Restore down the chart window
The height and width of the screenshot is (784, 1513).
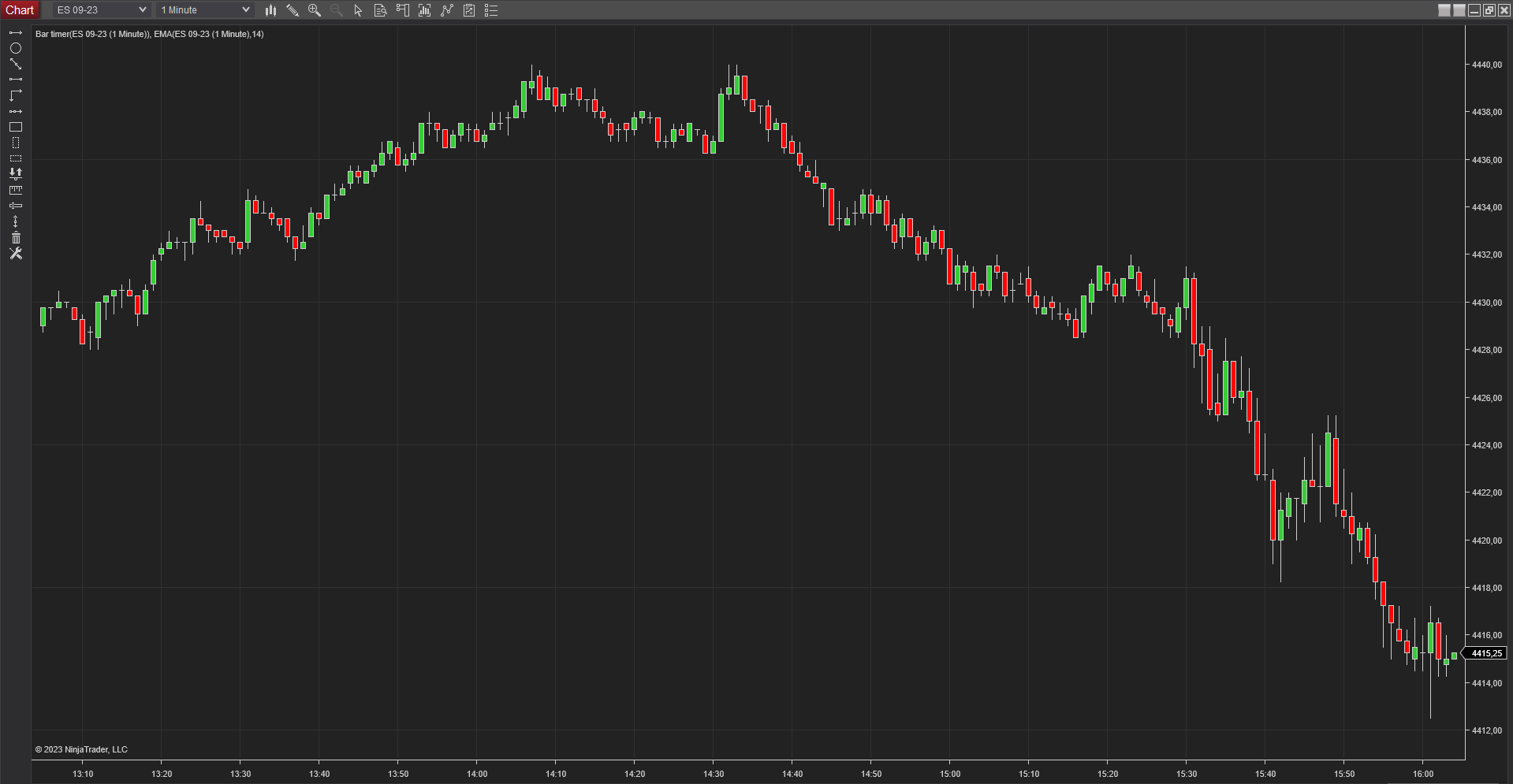[1489, 10]
